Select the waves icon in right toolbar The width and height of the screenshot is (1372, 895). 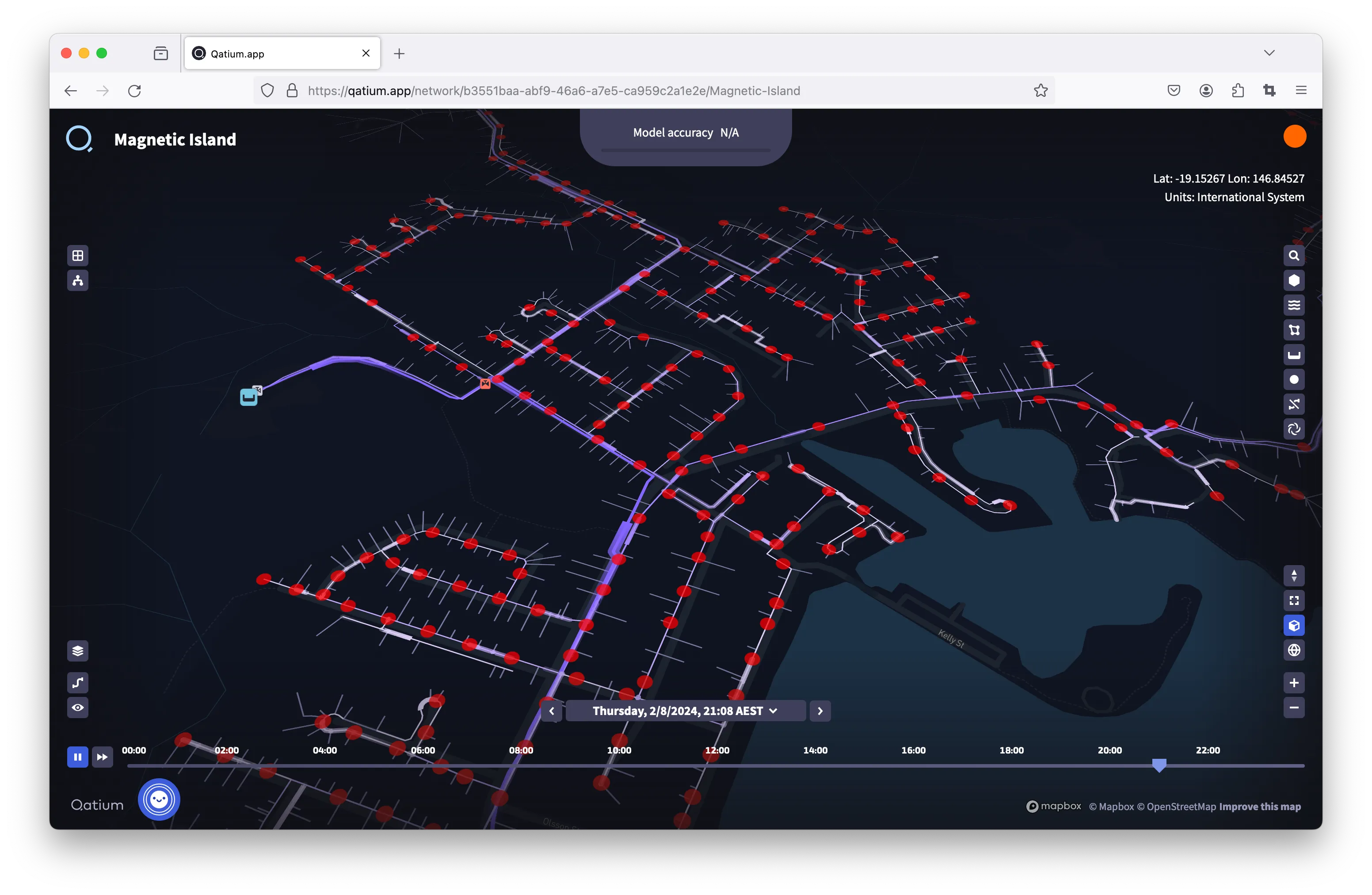pos(1294,306)
